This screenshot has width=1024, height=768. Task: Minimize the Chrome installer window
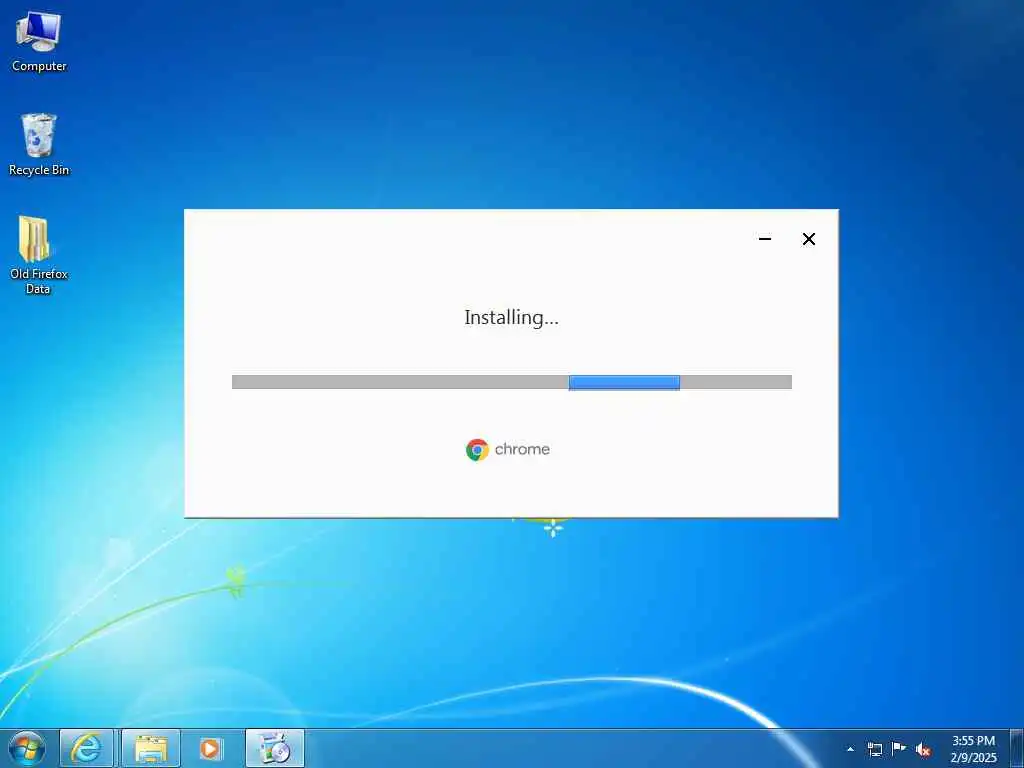coord(765,239)
